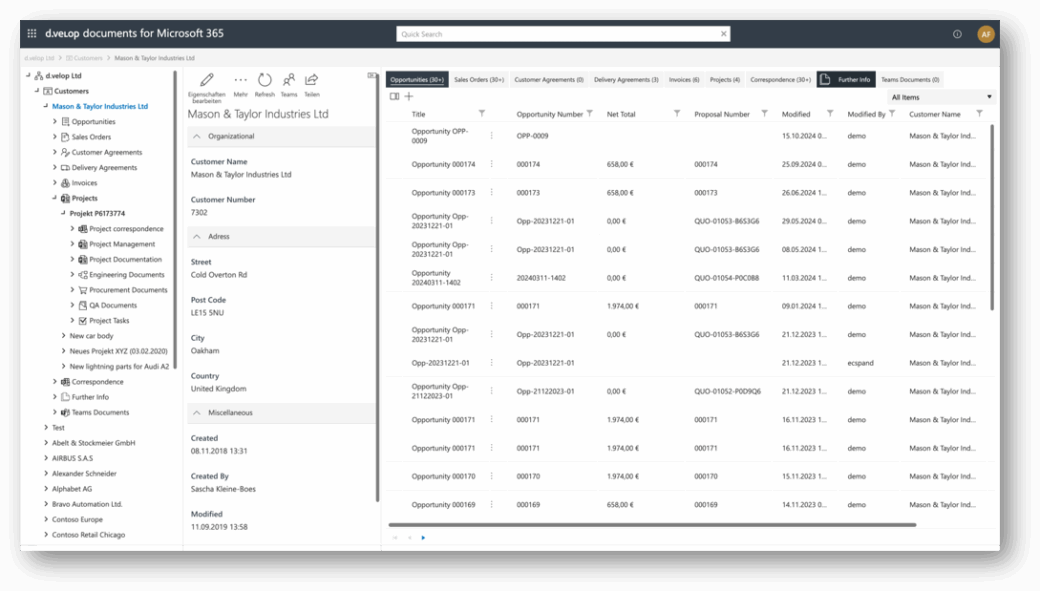Click the AF user avatar
Screen dimensions: 1040x591
pyautogui.click(x=986, y=34)
